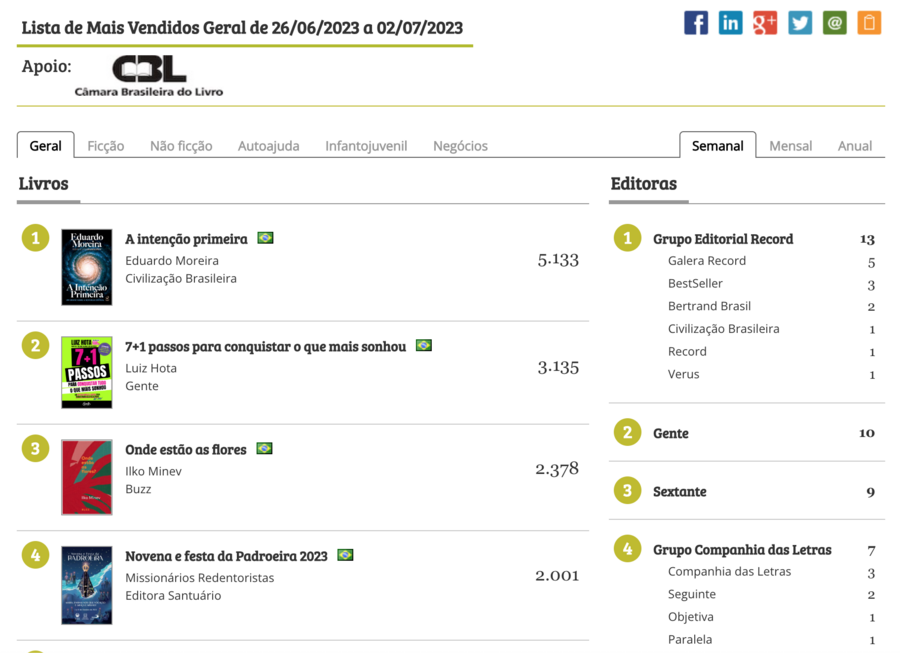Click the rank 1 badge in Livros

[x=36, y=238]
